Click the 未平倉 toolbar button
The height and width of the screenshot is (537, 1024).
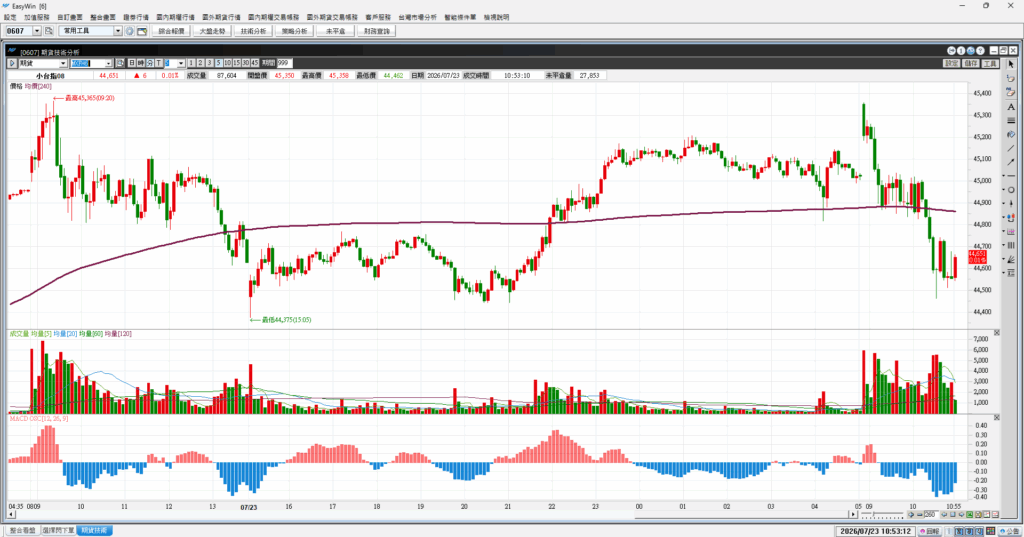click(x=335, y=31)
